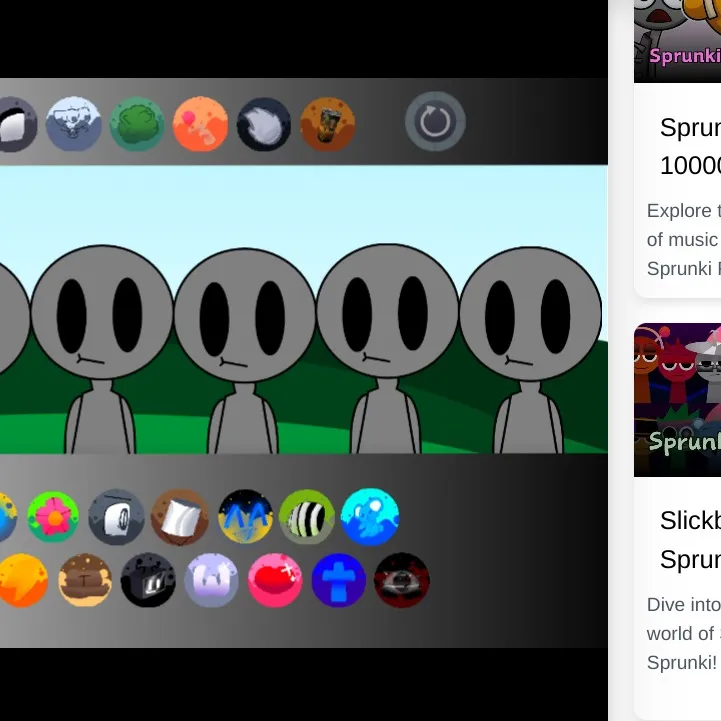Select the green bush sound icon

(137, 124)
